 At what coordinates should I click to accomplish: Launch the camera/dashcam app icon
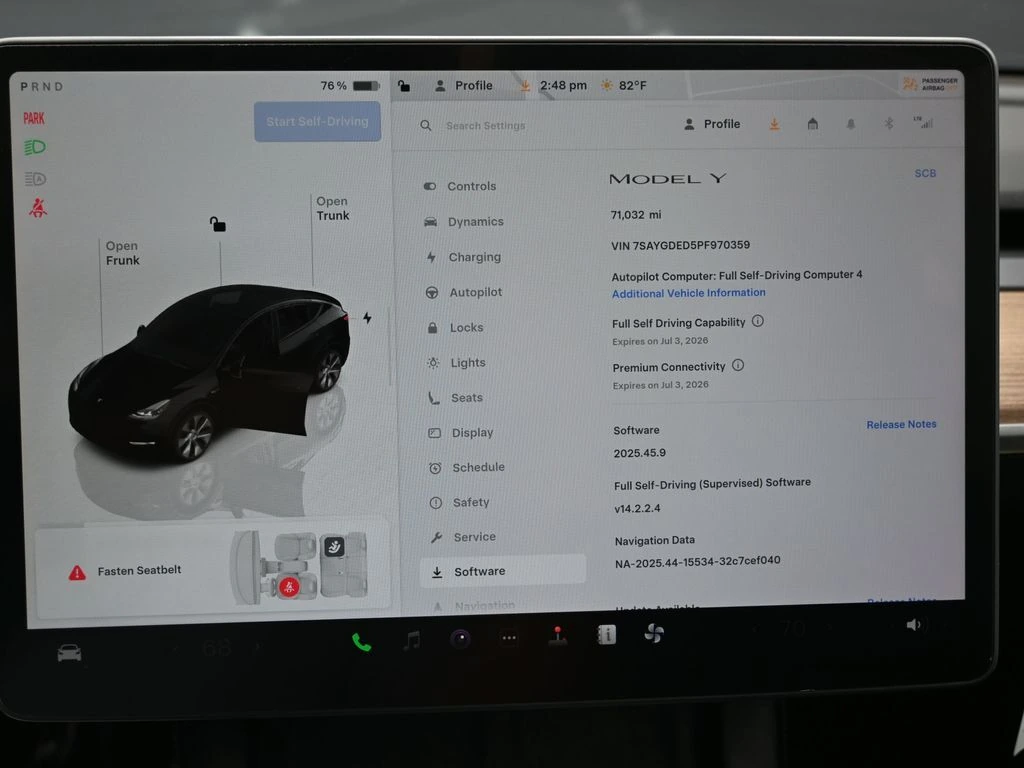[460, 639]
